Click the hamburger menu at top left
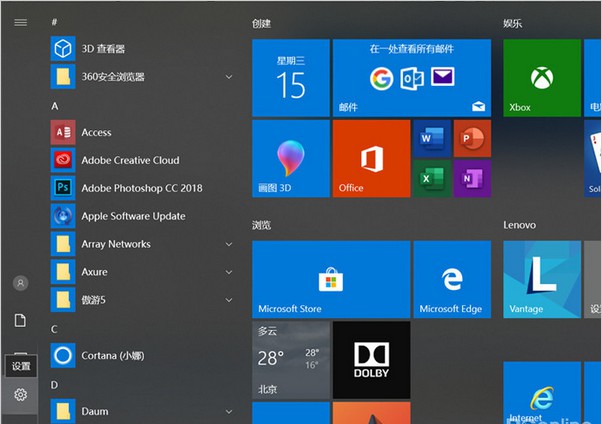Screen dimensions: 602x424 (20, 22)
